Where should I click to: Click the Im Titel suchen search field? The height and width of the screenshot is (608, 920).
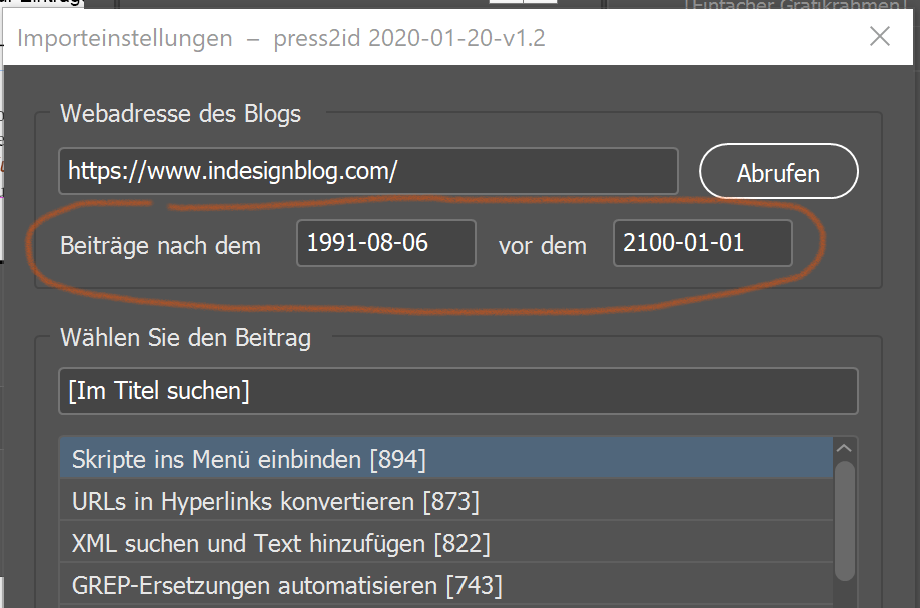click(x=458, y=391)
